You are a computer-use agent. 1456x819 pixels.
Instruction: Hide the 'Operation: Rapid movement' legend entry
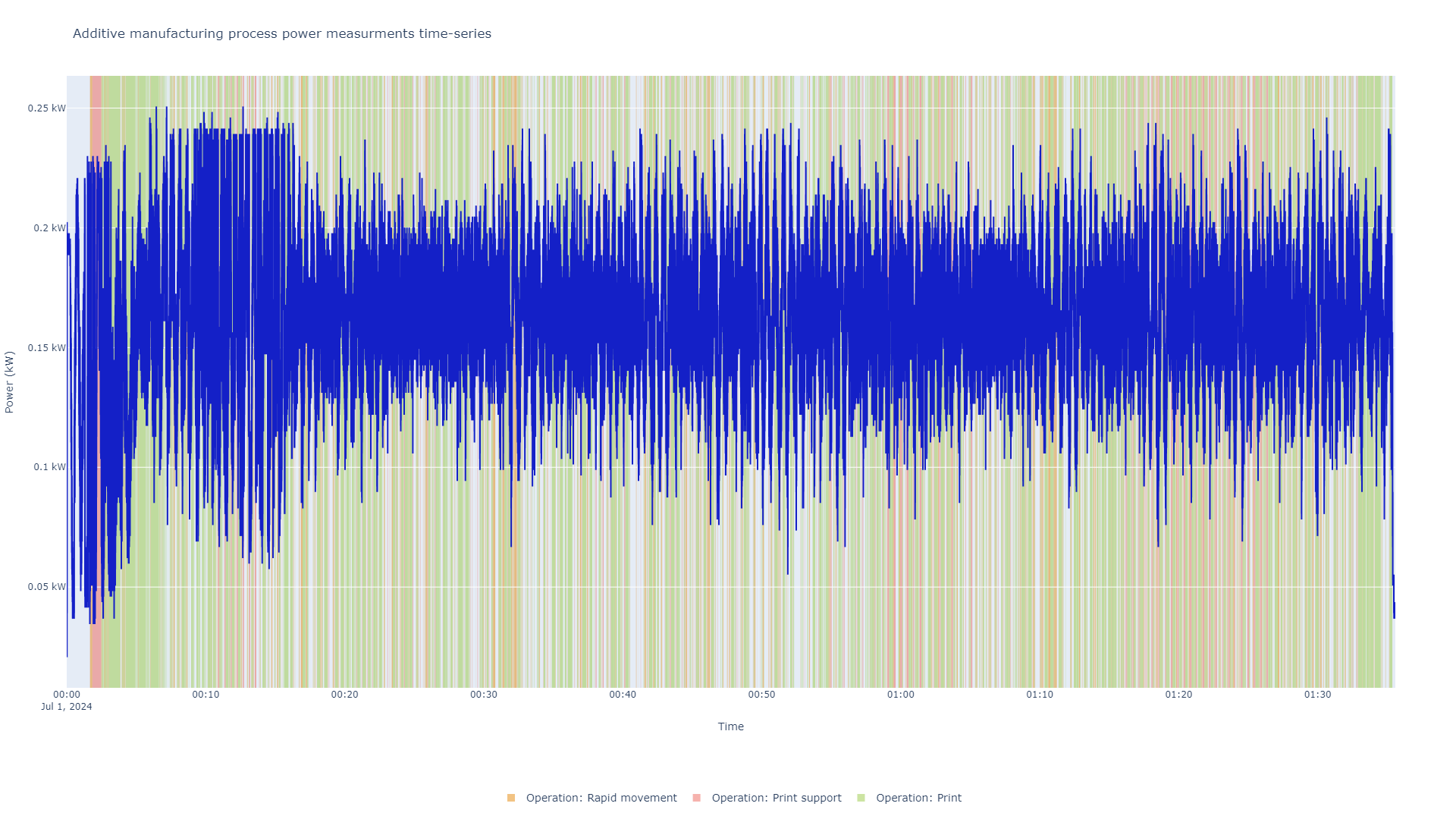pyautogui.click(x=601, y=798)
